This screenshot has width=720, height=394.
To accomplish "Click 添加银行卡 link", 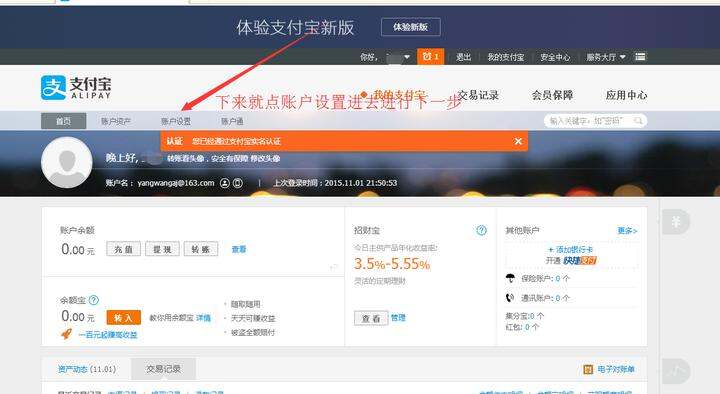I will 571,249.
